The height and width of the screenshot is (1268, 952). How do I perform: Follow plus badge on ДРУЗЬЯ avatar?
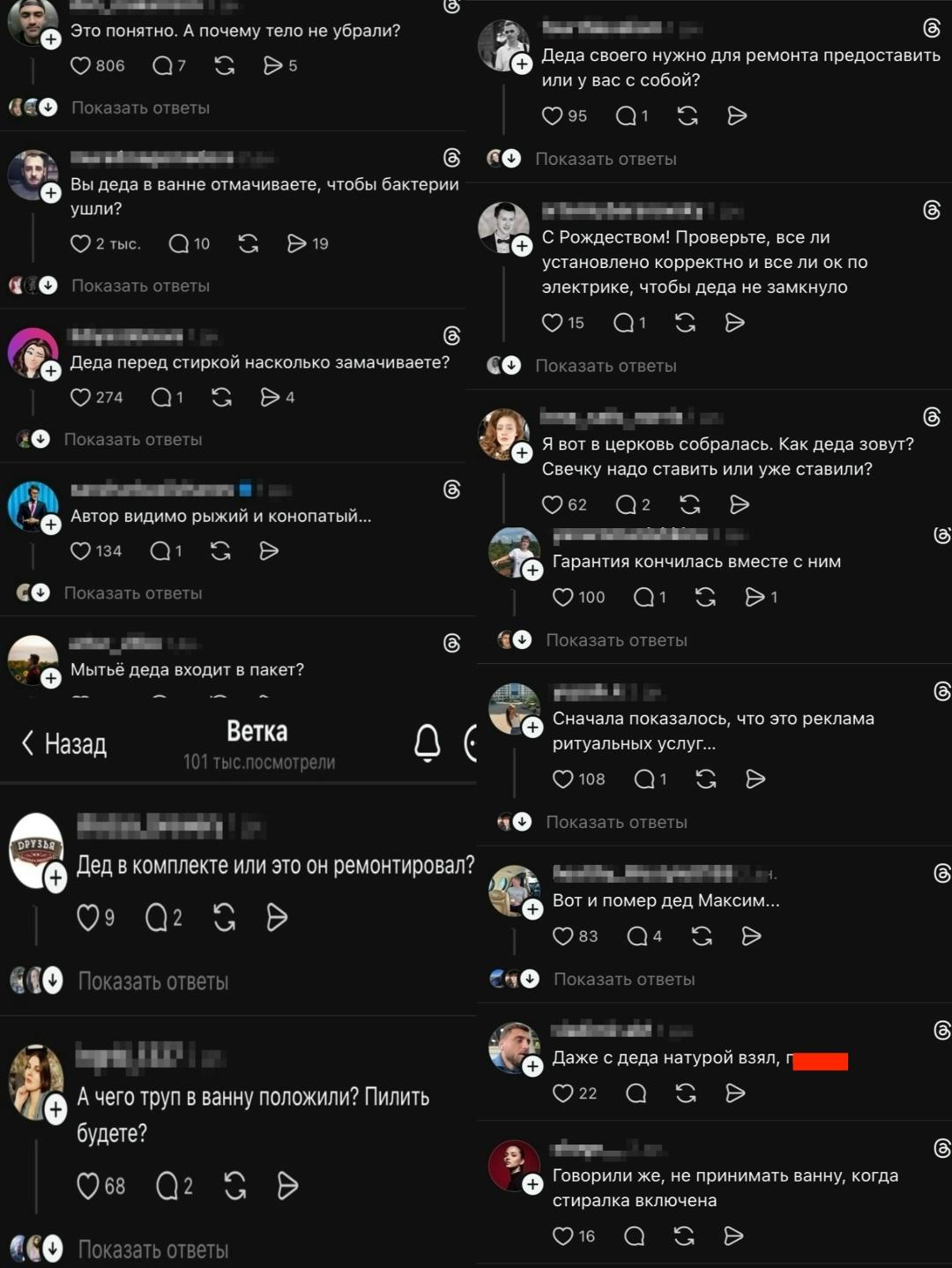pos(56,877)
